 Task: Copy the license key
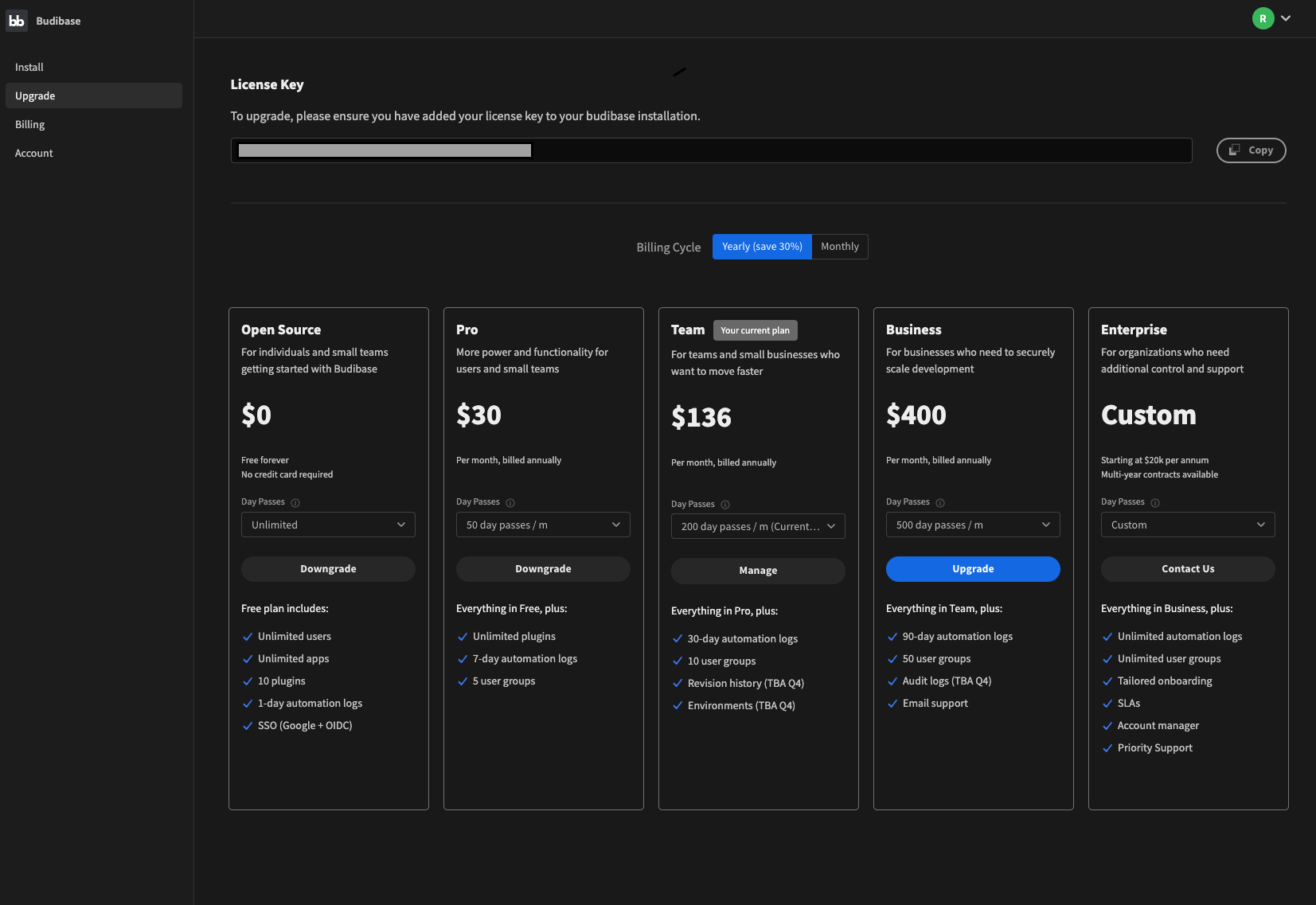(x=1251, y=150)
